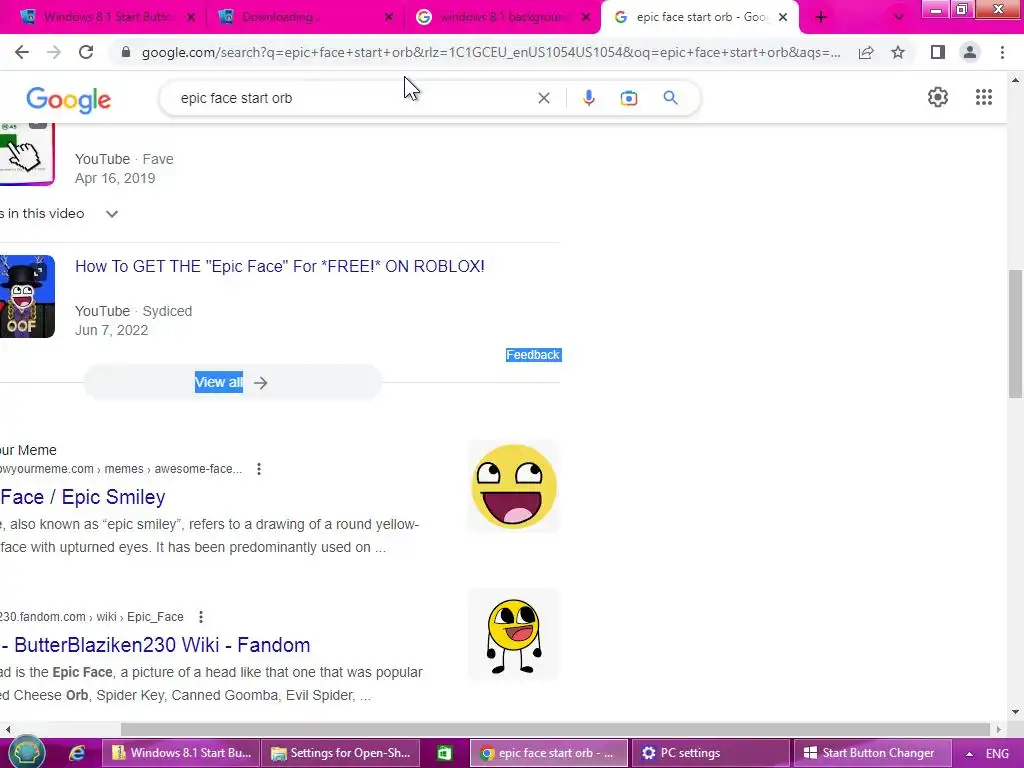Close the 'Windows 8.1 Start Button' tab
The height and width of the screenshot is (768, 1024).
click(191, 18)
